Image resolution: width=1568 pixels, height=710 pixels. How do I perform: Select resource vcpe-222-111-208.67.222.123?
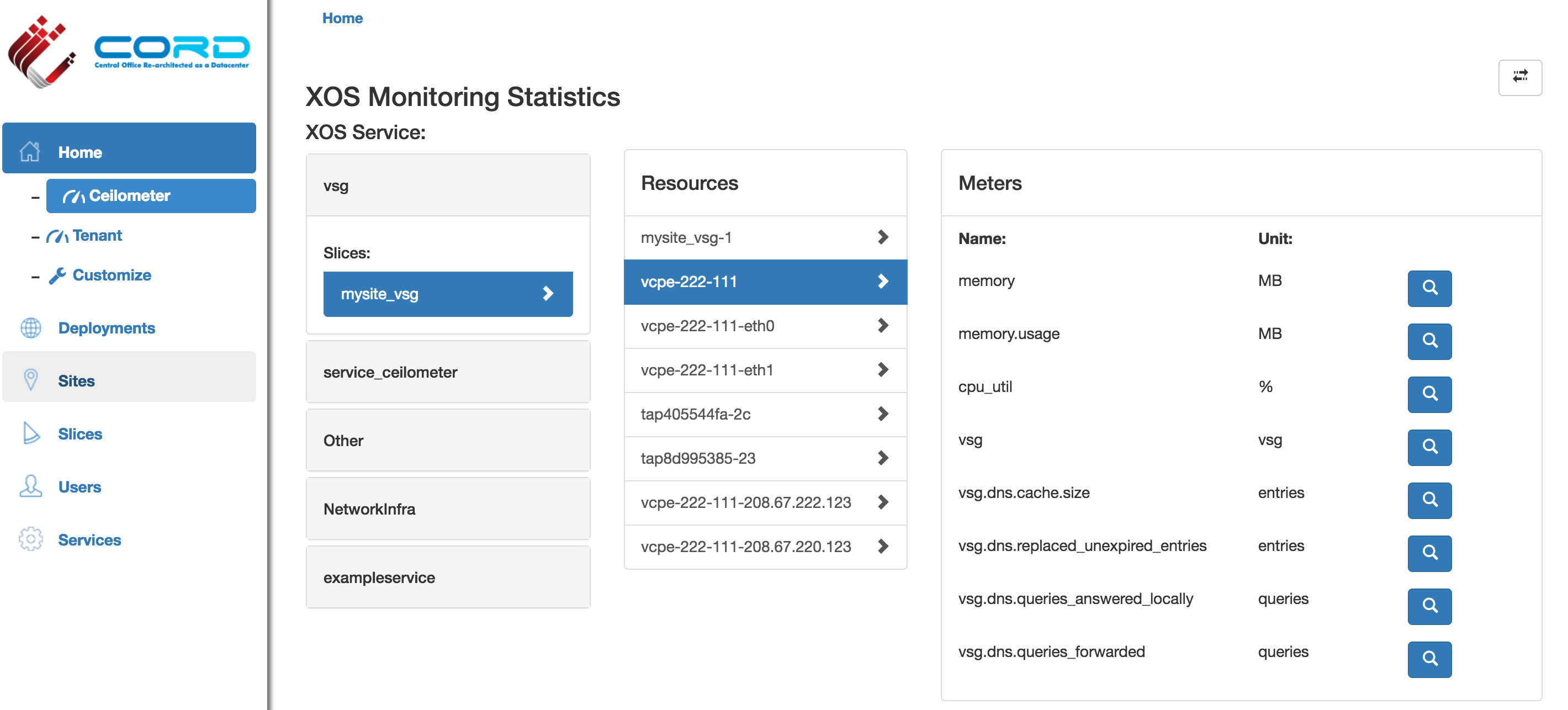coord(766,502)
